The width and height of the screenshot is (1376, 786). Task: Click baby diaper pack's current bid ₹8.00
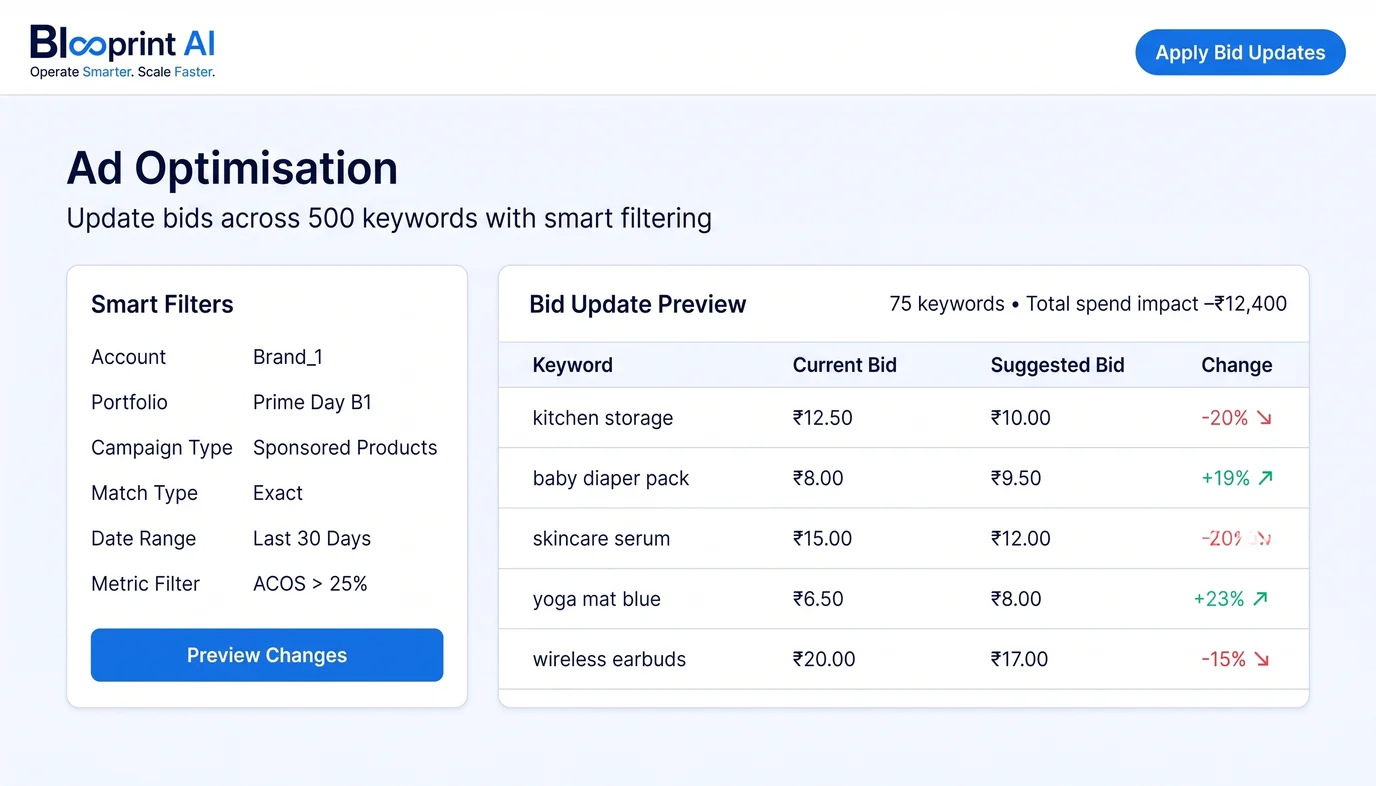click(x=818, y=478)
